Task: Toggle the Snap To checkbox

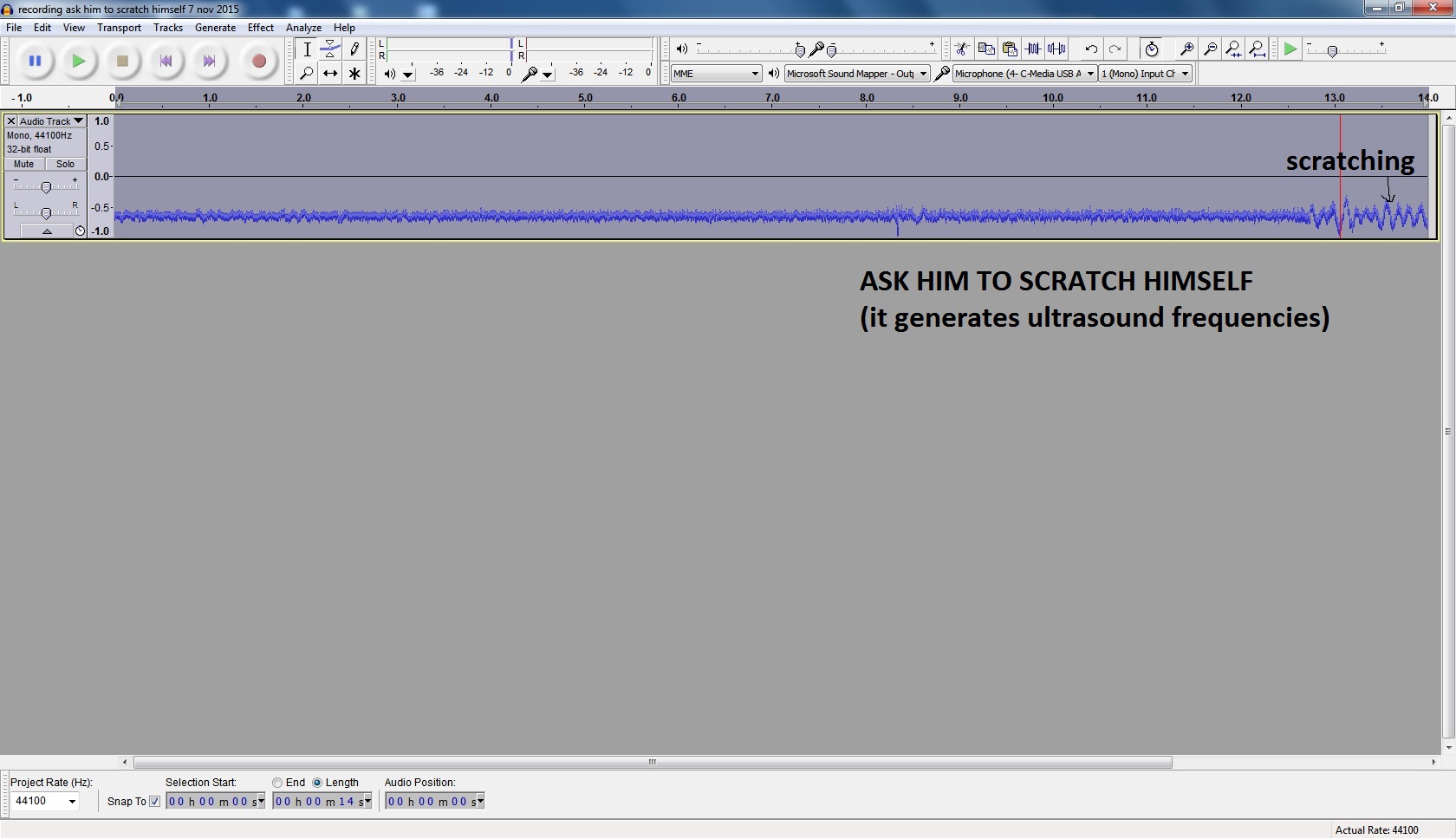Action: (155, 802)
